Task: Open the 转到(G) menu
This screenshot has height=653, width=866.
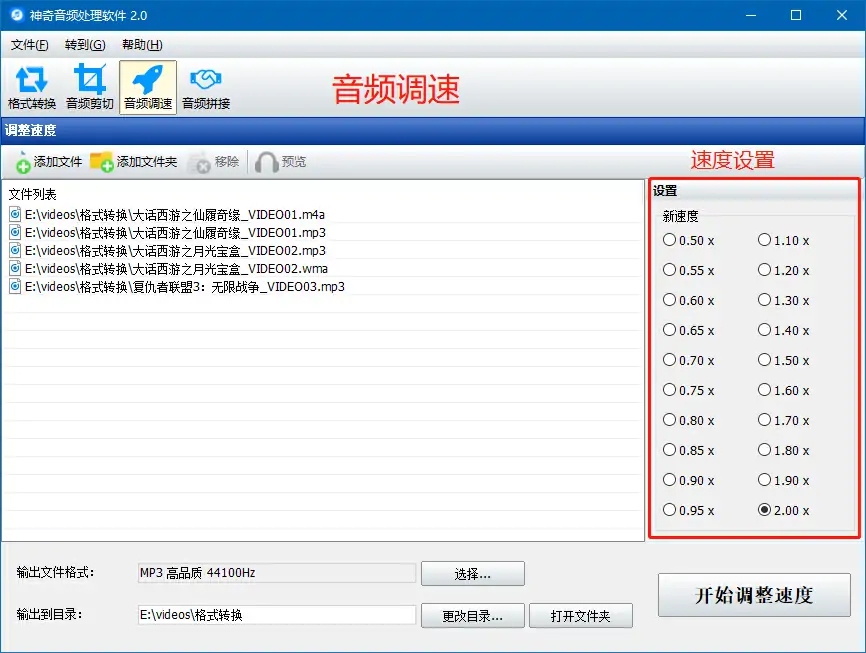Action: 84,45
